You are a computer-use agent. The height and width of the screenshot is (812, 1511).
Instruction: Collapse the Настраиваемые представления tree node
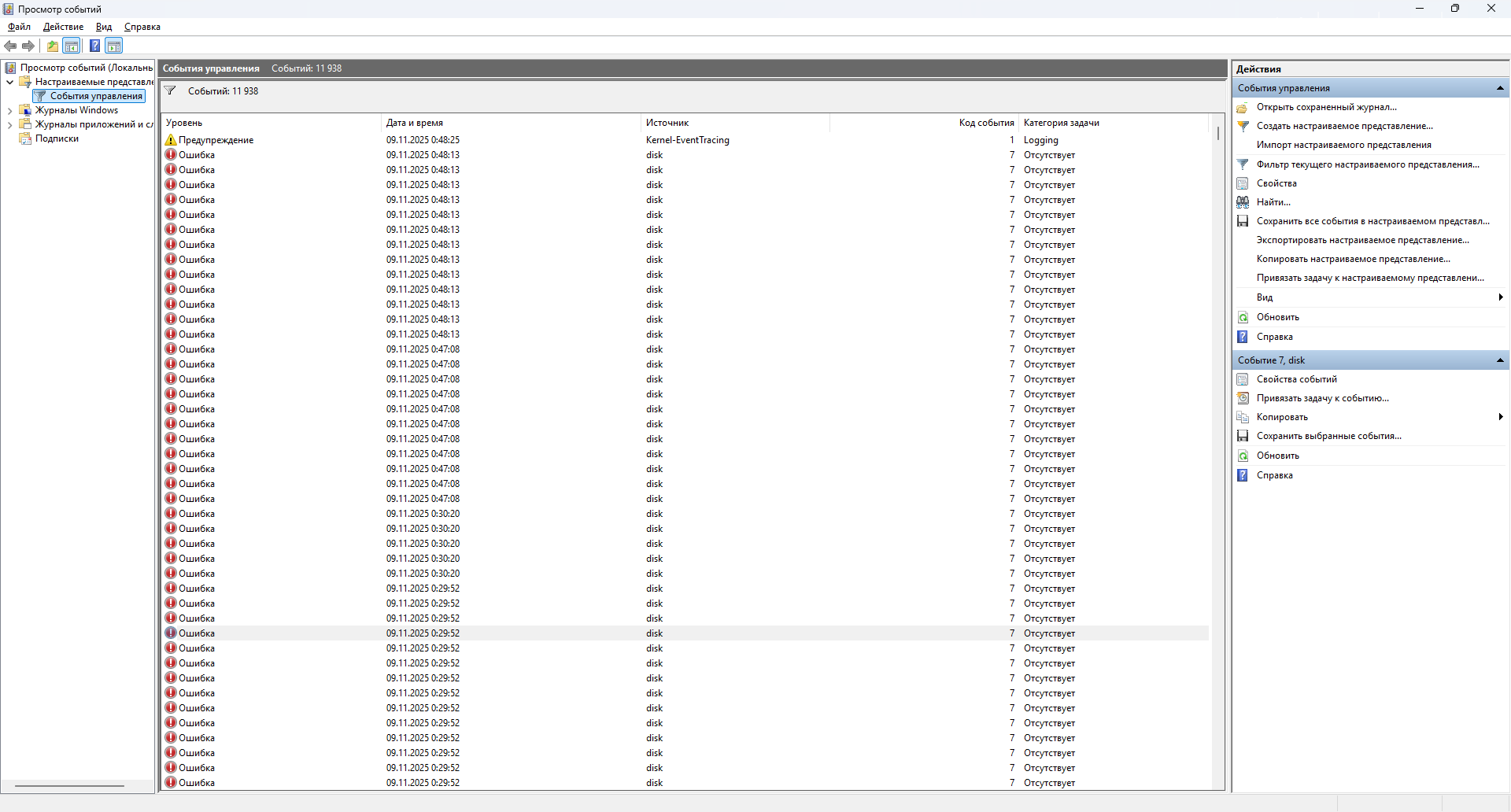[x=9, y=82]
